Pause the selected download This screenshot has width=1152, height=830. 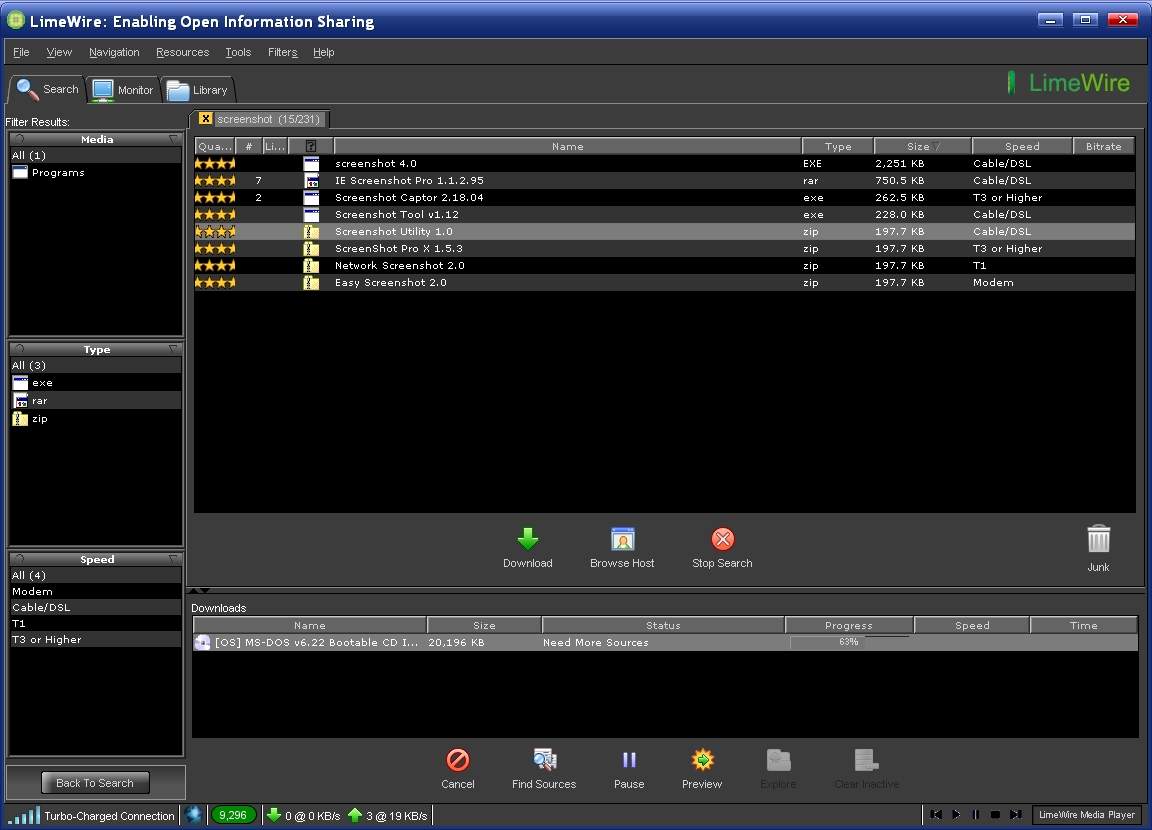coord(629,760)
